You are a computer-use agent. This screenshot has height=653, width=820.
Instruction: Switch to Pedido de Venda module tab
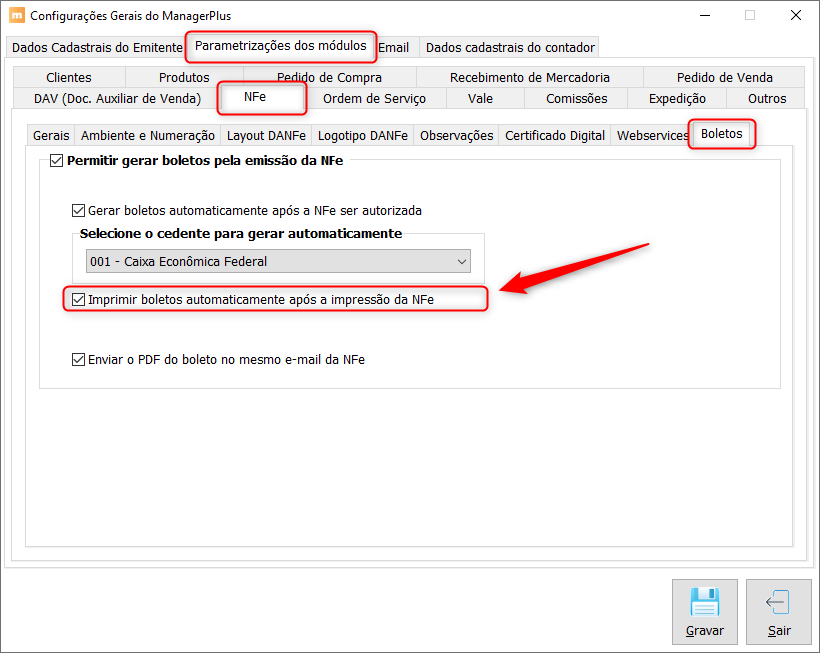click(x=724, y=77)
